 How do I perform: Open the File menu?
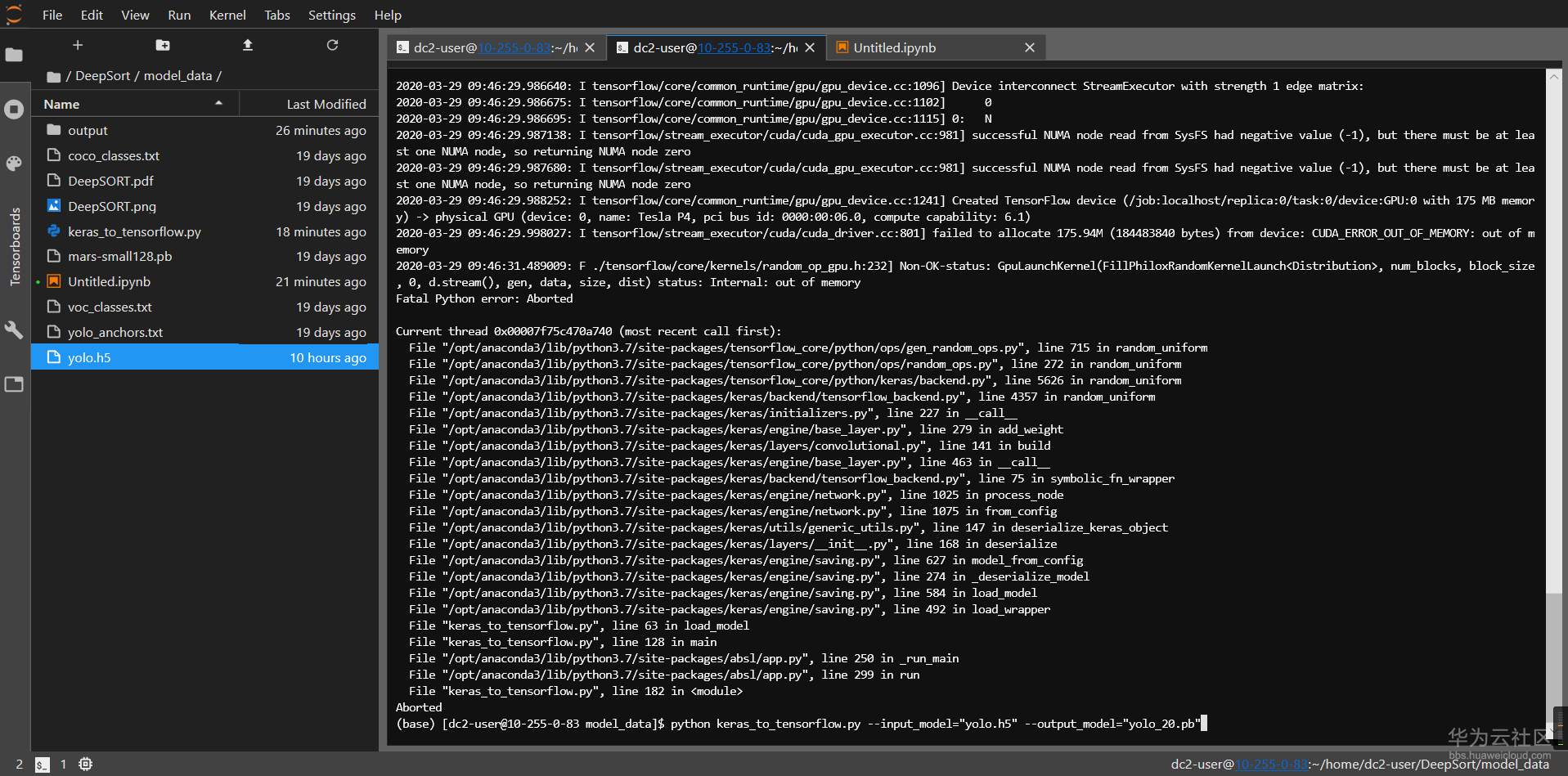[52, 15]
